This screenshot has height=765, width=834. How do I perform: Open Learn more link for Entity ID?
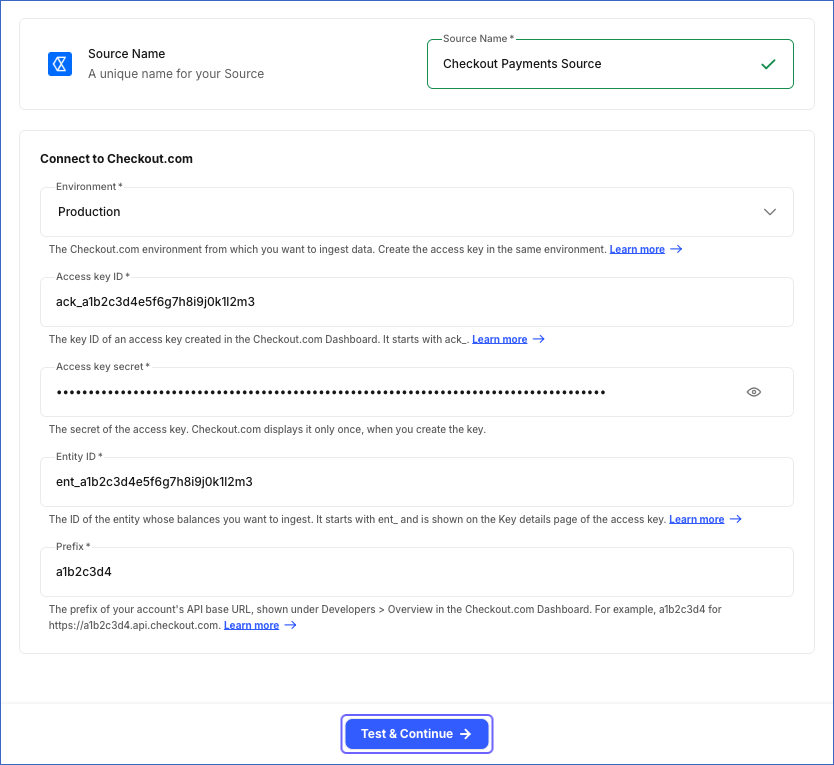click(696, 519)
